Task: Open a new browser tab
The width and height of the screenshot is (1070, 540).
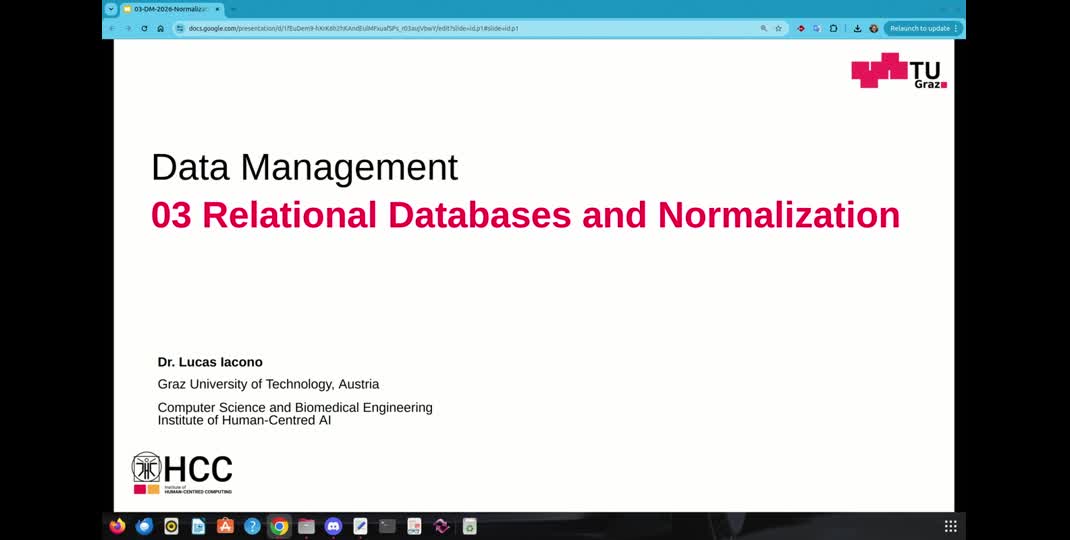Action: (x=234, y=9)
